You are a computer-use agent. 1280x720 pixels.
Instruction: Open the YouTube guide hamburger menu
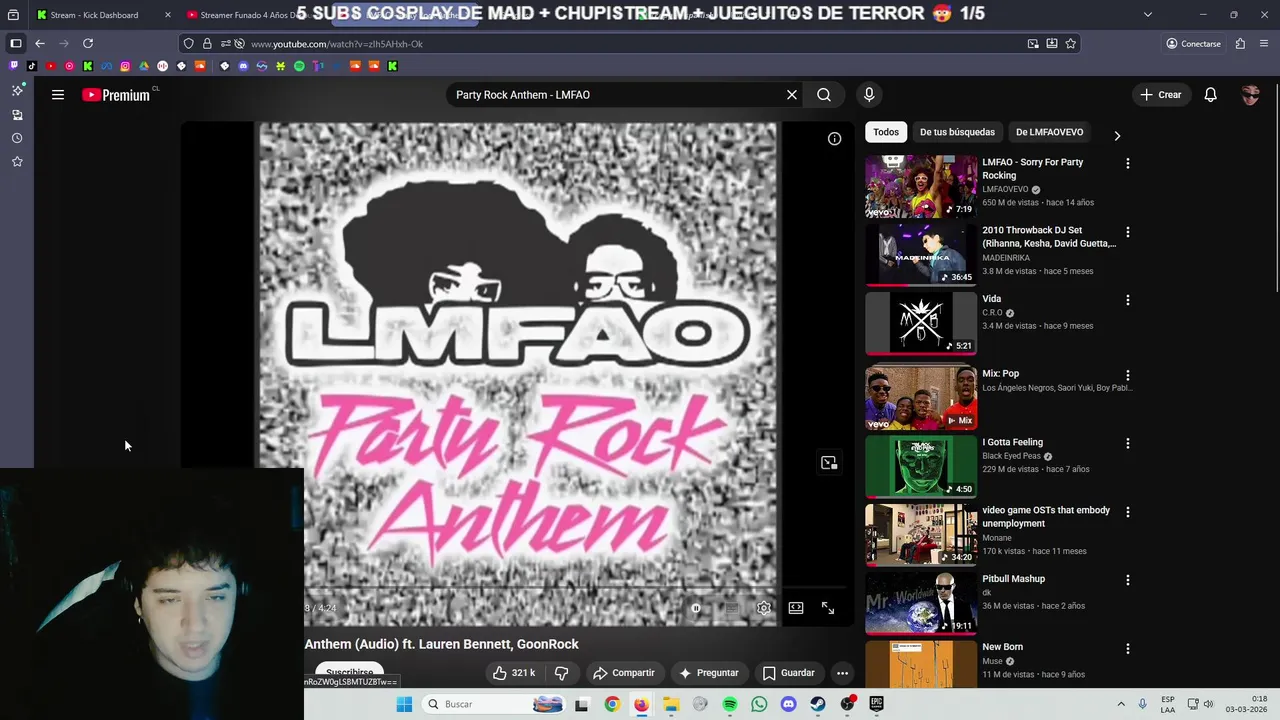(58, 95)
